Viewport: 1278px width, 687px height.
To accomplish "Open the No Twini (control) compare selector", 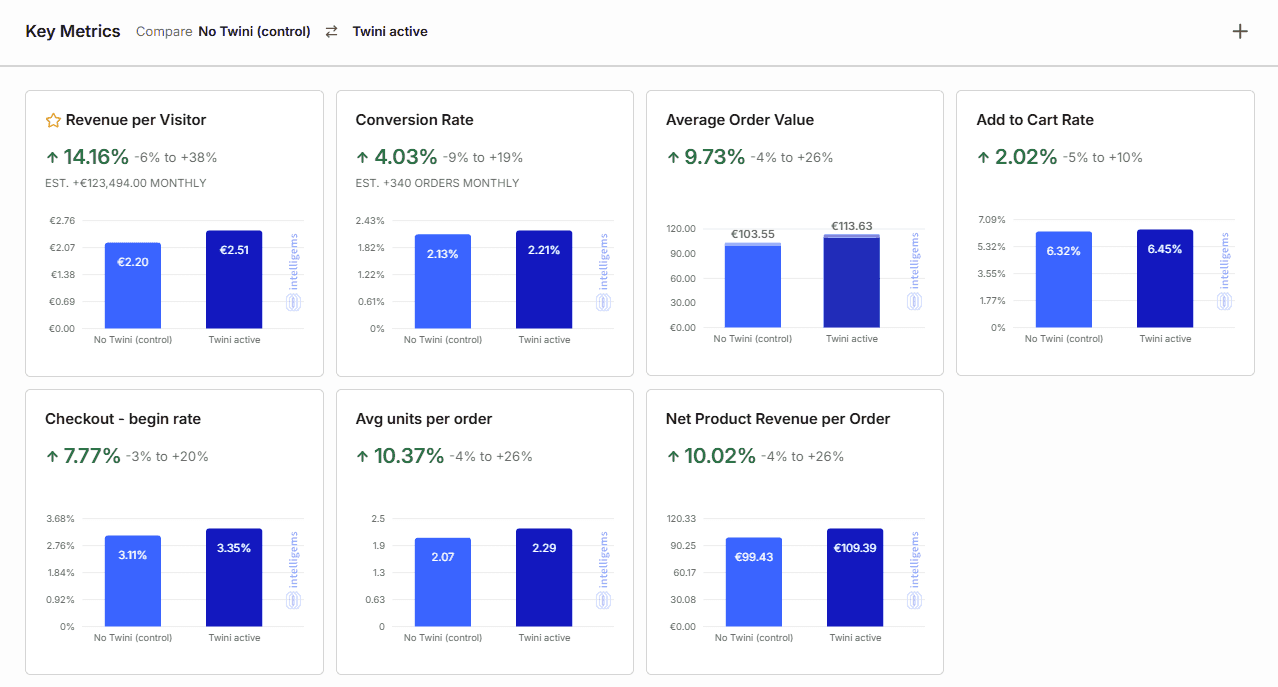I will click(x=254, y=32).
